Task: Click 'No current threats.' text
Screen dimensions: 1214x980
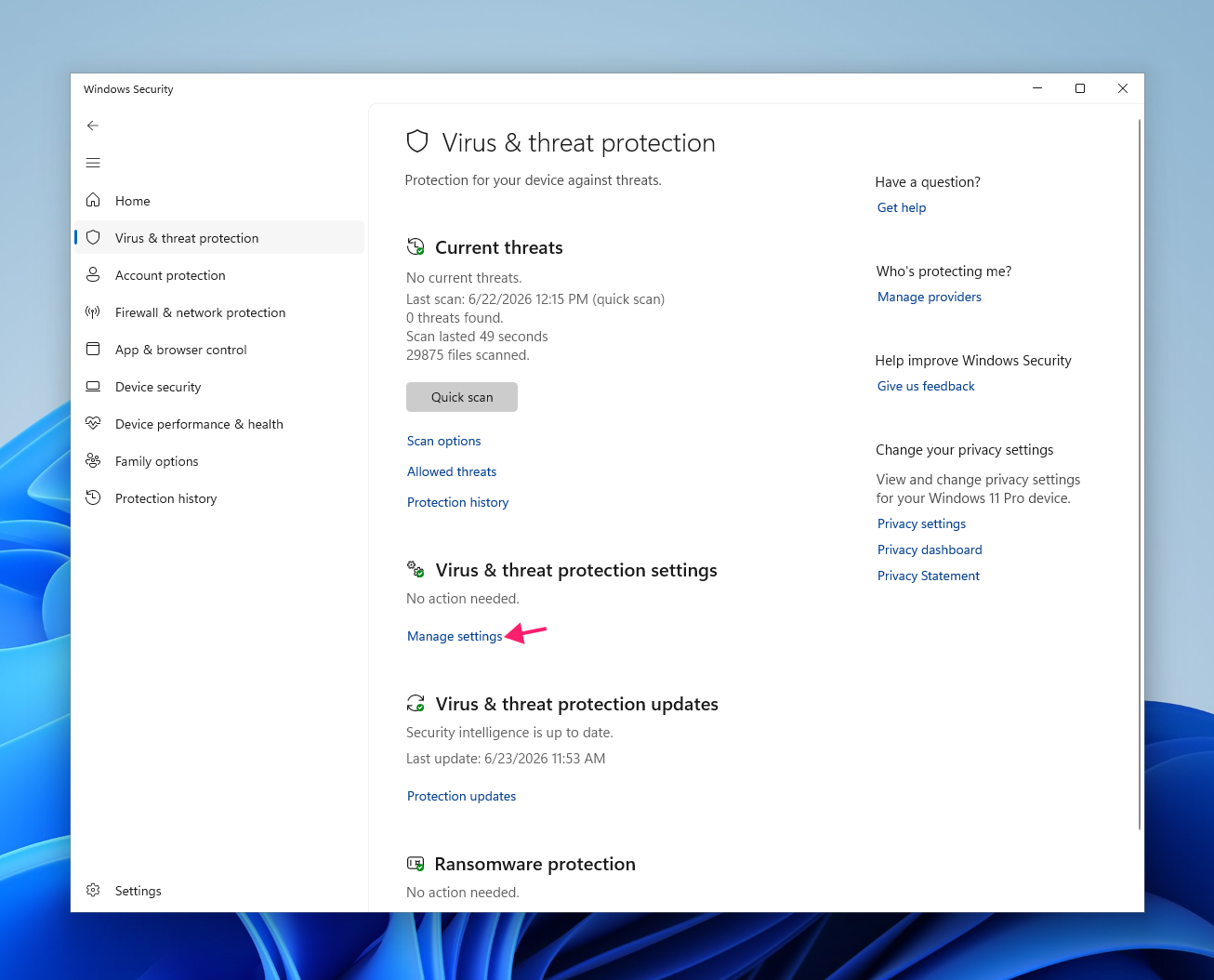Action: tap(464, 278)
